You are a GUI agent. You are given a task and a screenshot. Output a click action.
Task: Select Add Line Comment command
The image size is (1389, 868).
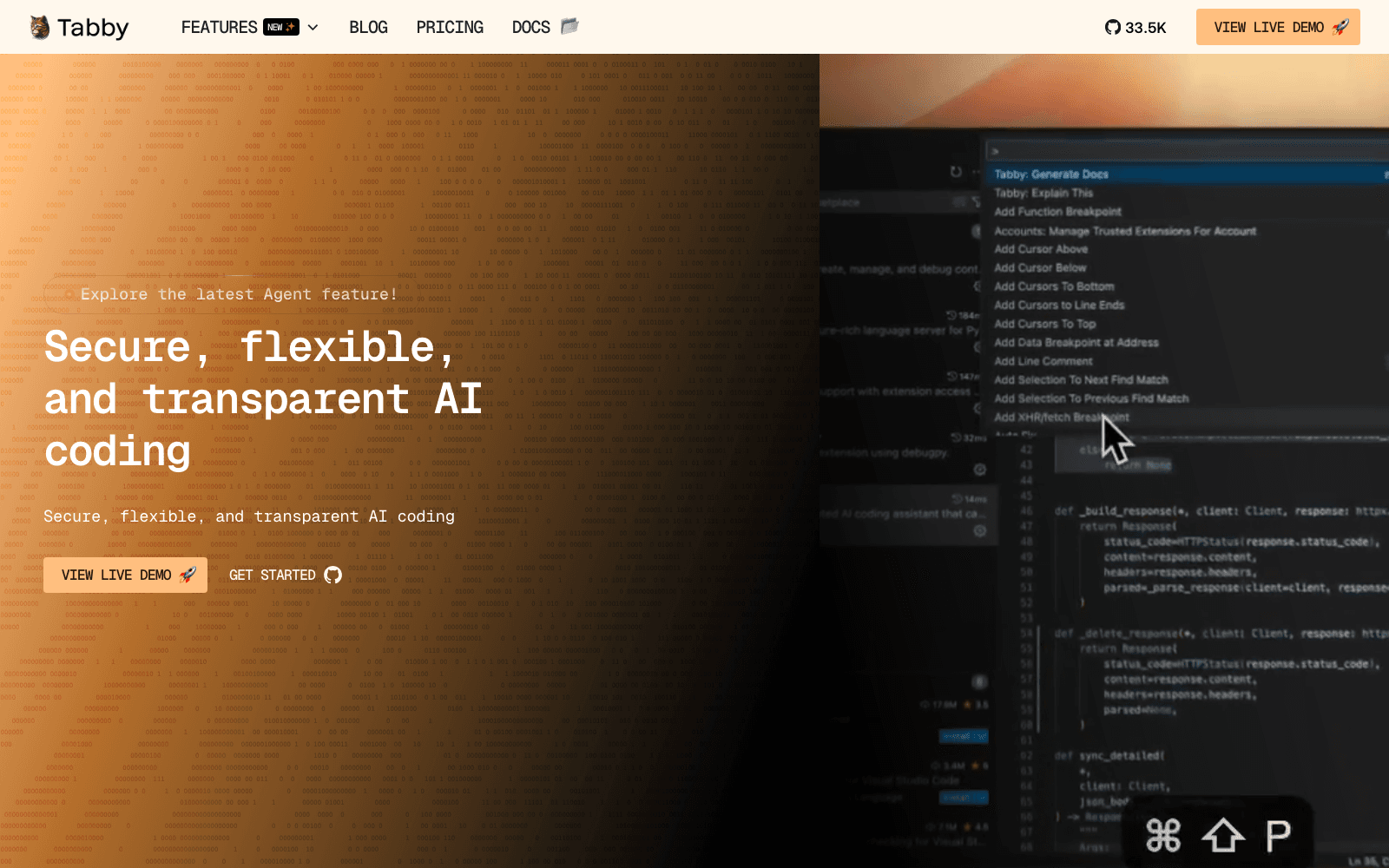[1043, 361]
